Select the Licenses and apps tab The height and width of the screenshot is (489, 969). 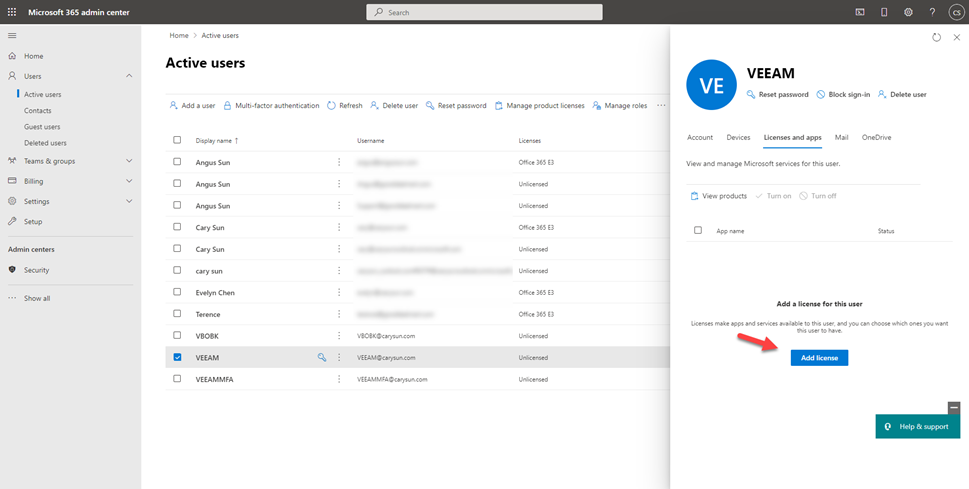coord(793,137)
